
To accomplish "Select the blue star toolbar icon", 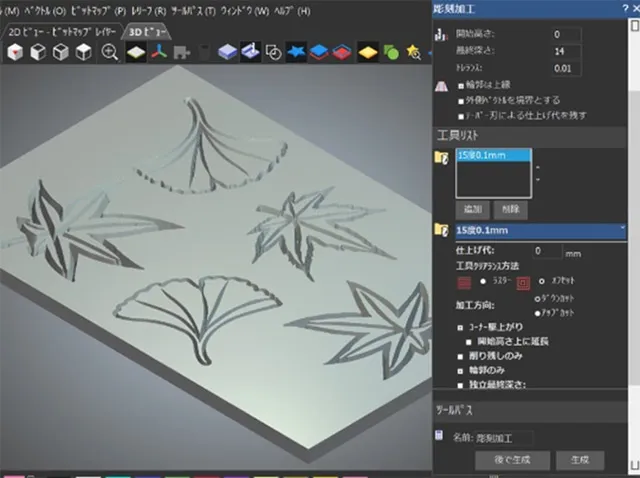I will tap(296, 52).
